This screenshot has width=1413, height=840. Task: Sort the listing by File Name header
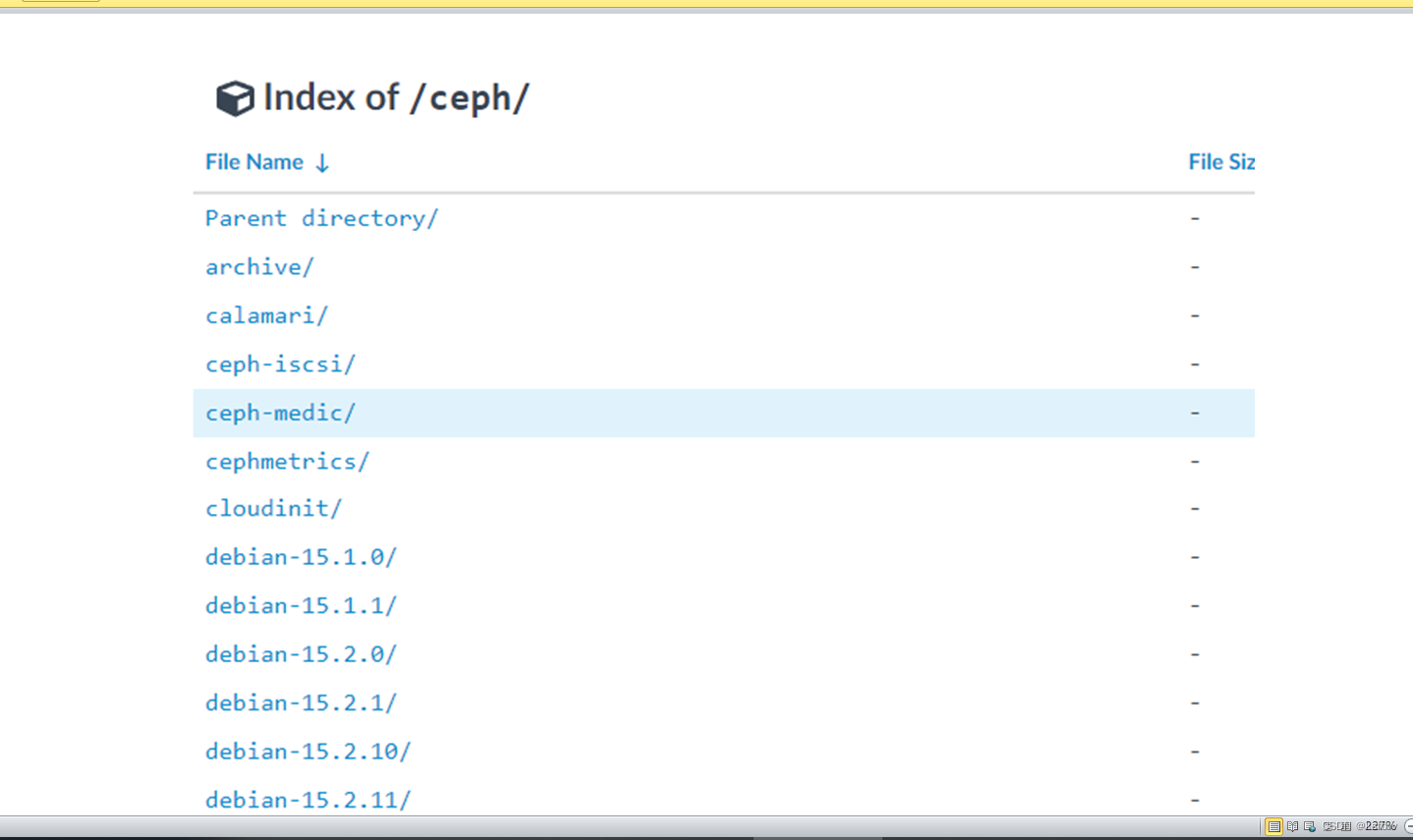pyautogui.click(x=254, y=162)
